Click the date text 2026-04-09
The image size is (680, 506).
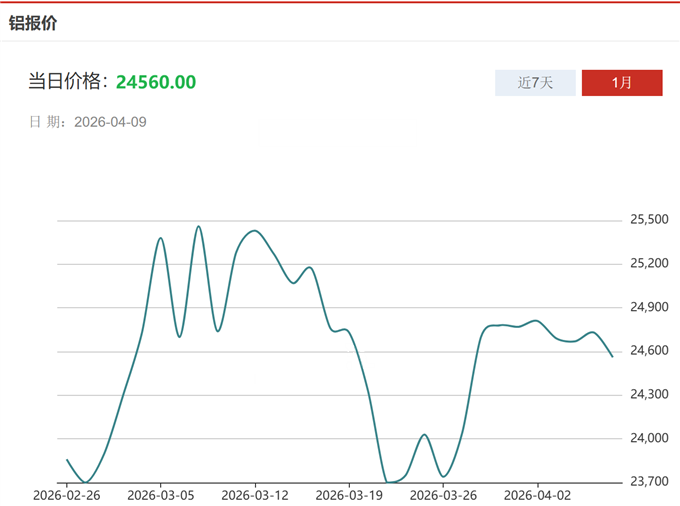tap(110, 122)
